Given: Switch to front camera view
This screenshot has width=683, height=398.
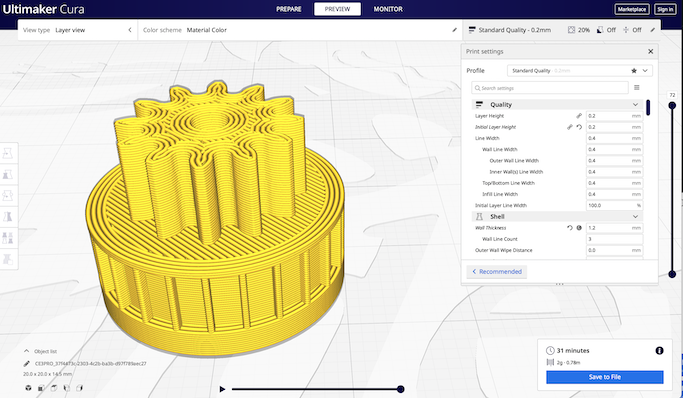Looking at the screenshot, I should pyautogui.click(x=41, y=388).
